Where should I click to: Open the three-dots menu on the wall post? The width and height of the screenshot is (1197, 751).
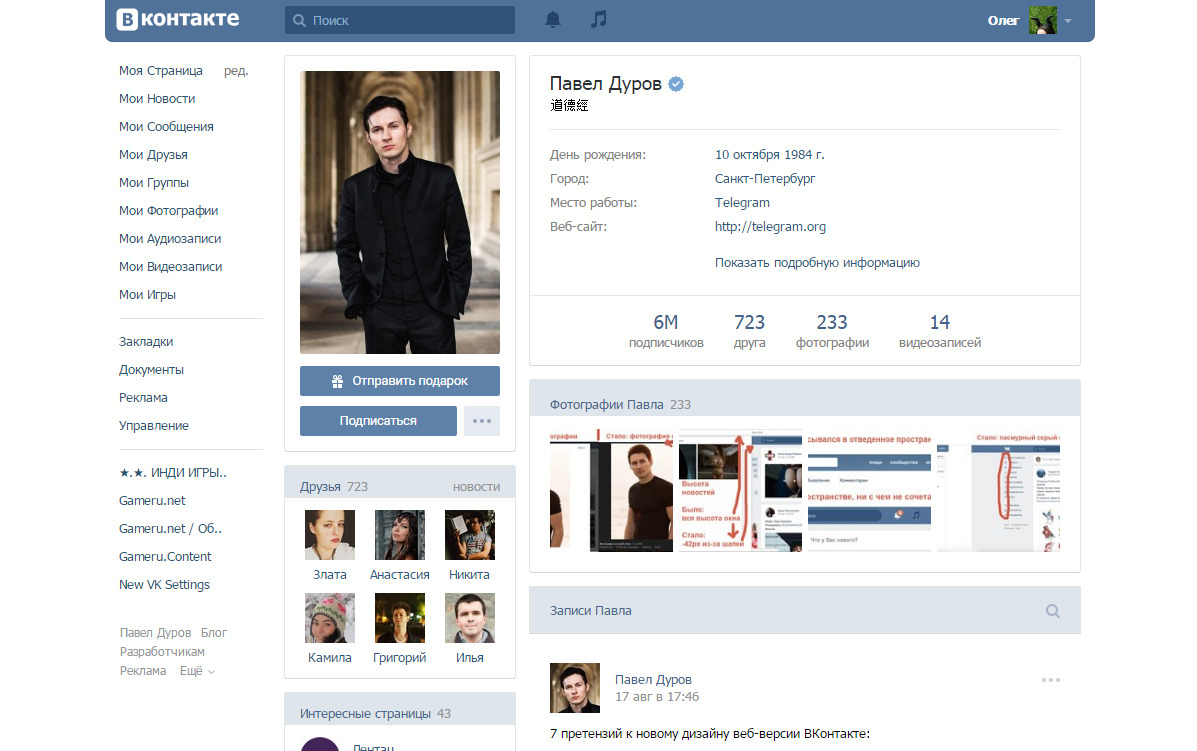click(x=1050, y=680)
